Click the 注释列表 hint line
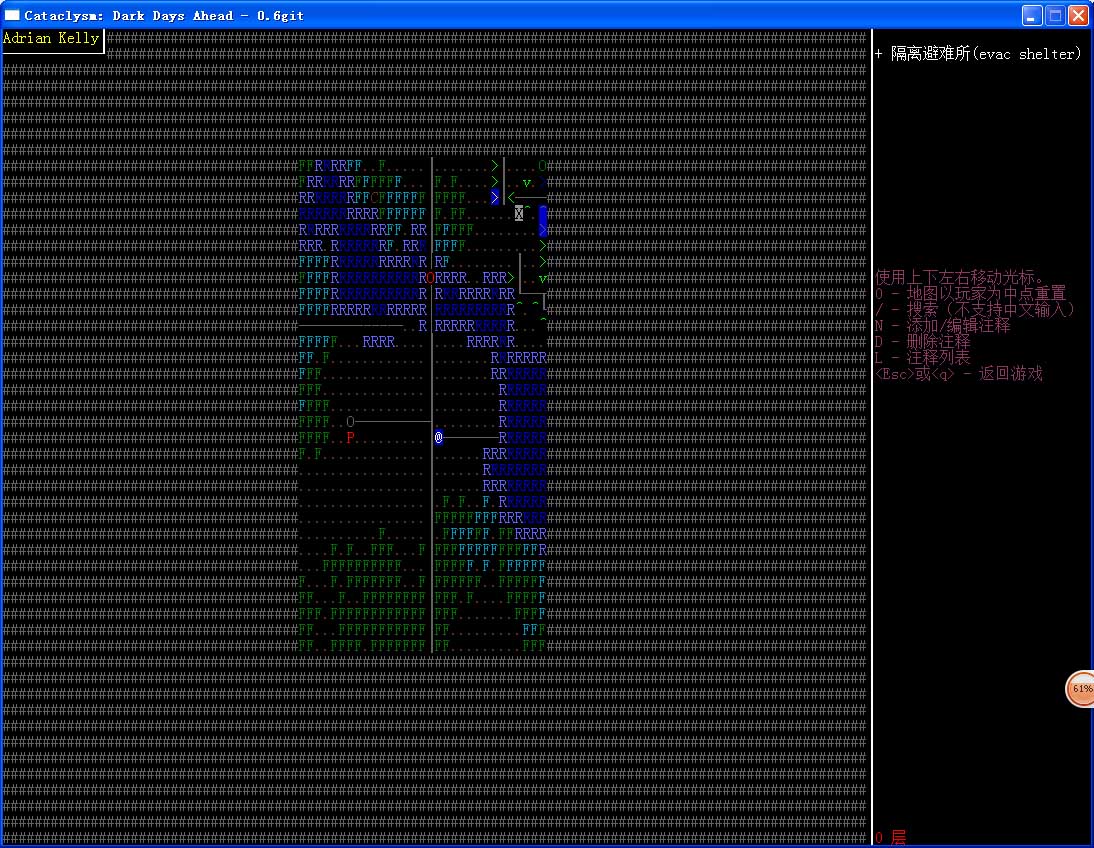The image size is (1094, 848). pyautogui.click(x=922, y=357)
